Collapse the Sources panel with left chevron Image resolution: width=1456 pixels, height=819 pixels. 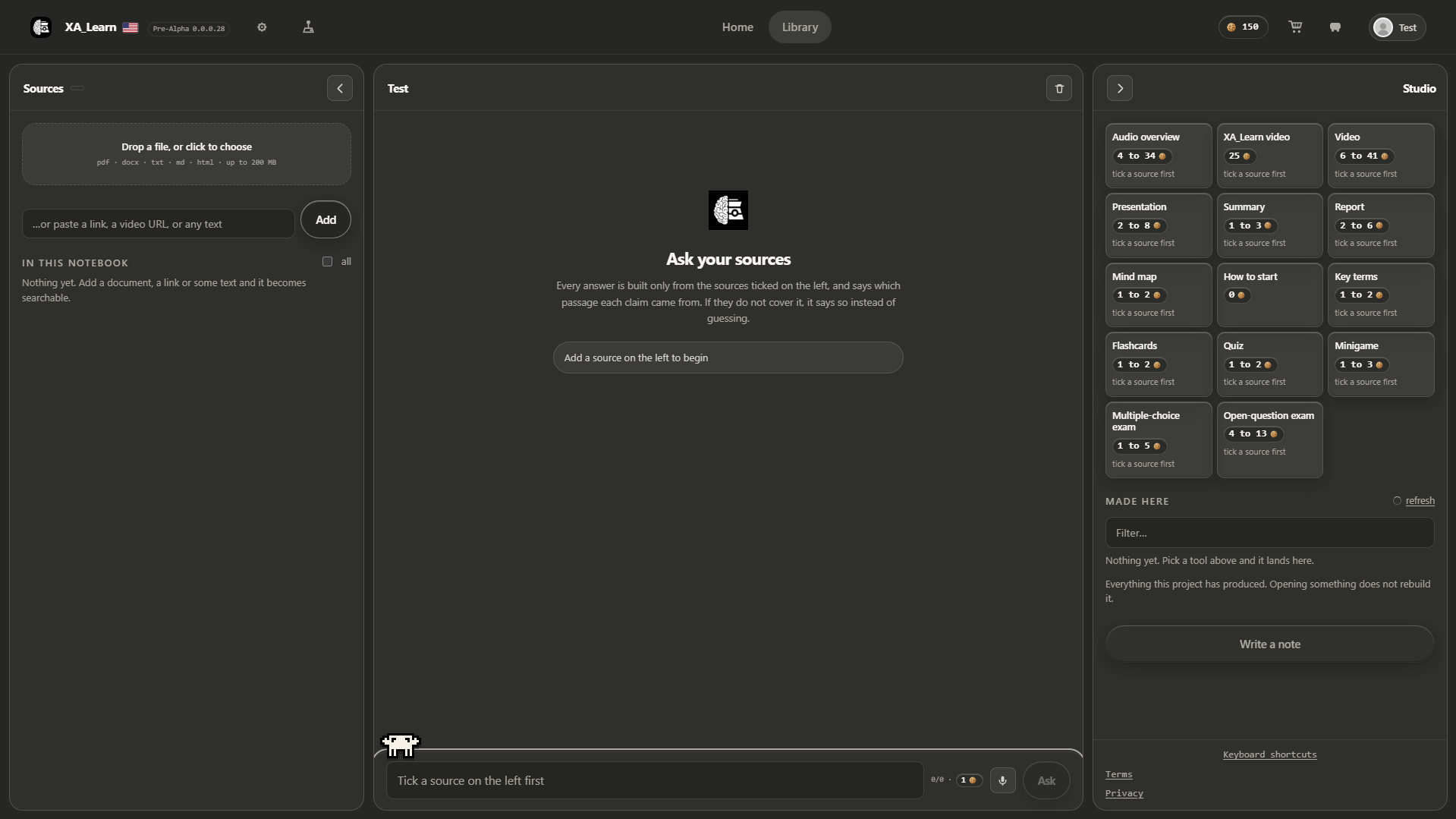(340, 88)
